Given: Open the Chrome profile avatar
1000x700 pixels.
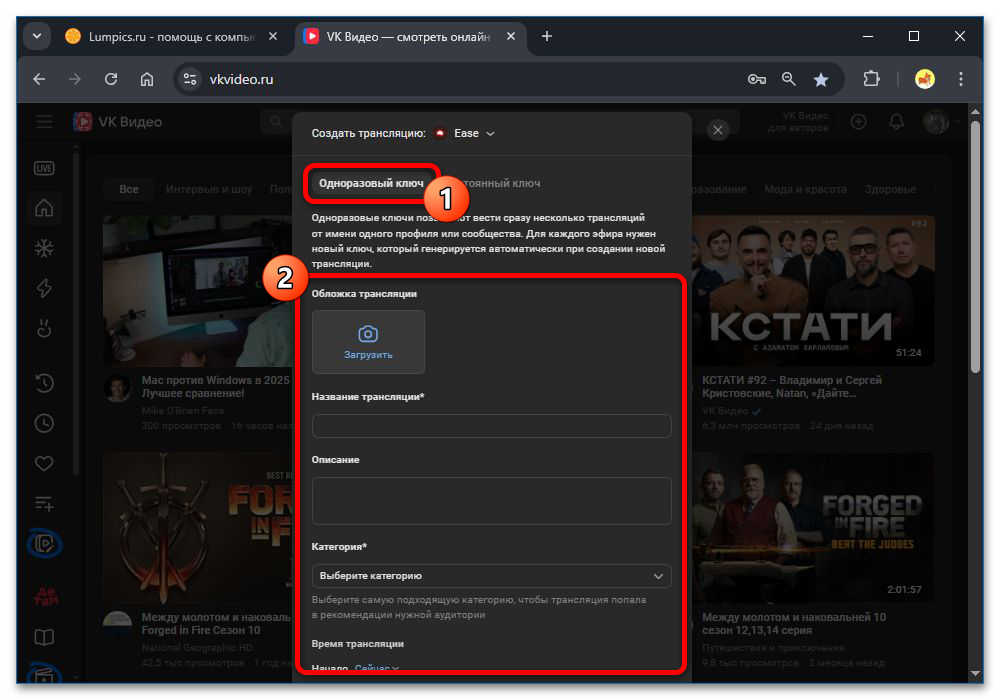Looking at the screenshot, I should point(925,79).
